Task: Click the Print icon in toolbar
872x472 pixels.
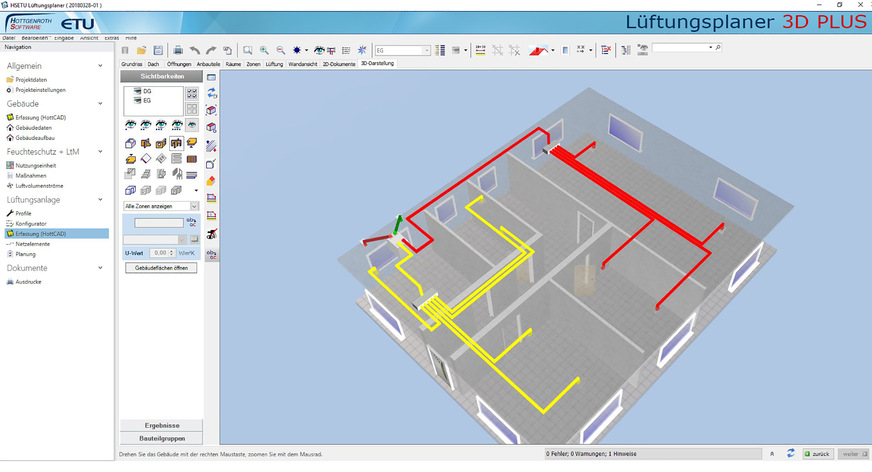Action: coord(178,49)
